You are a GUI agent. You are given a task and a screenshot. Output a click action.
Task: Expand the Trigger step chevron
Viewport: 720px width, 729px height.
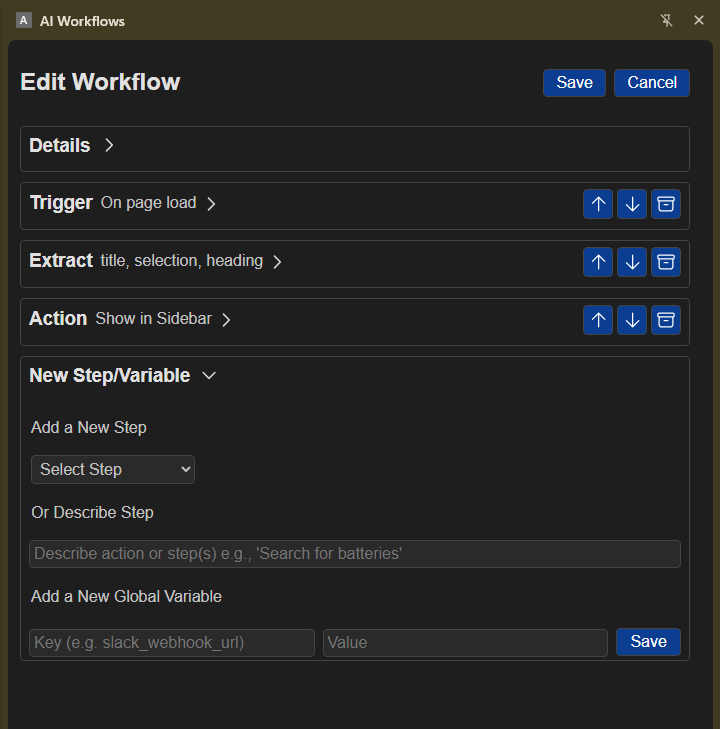click(x=211, y=204)
